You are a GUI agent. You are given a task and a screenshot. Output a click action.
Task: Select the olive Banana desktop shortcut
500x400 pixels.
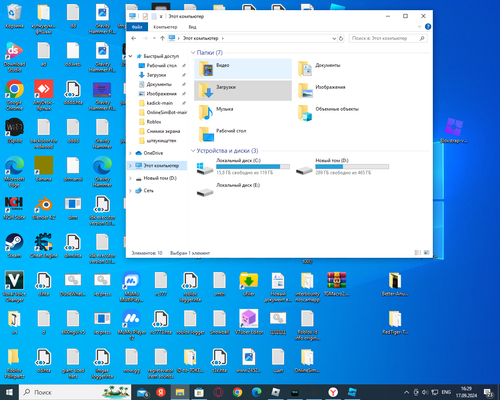[44, 169]
